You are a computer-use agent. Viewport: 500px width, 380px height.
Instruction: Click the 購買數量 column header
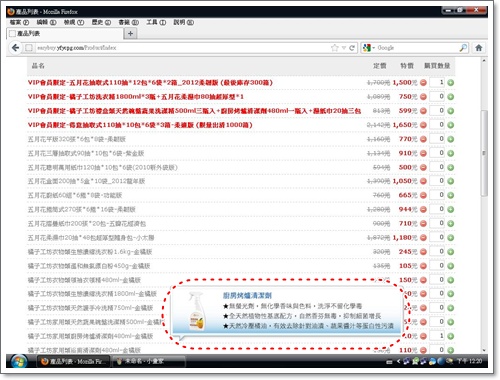point(437,66)
